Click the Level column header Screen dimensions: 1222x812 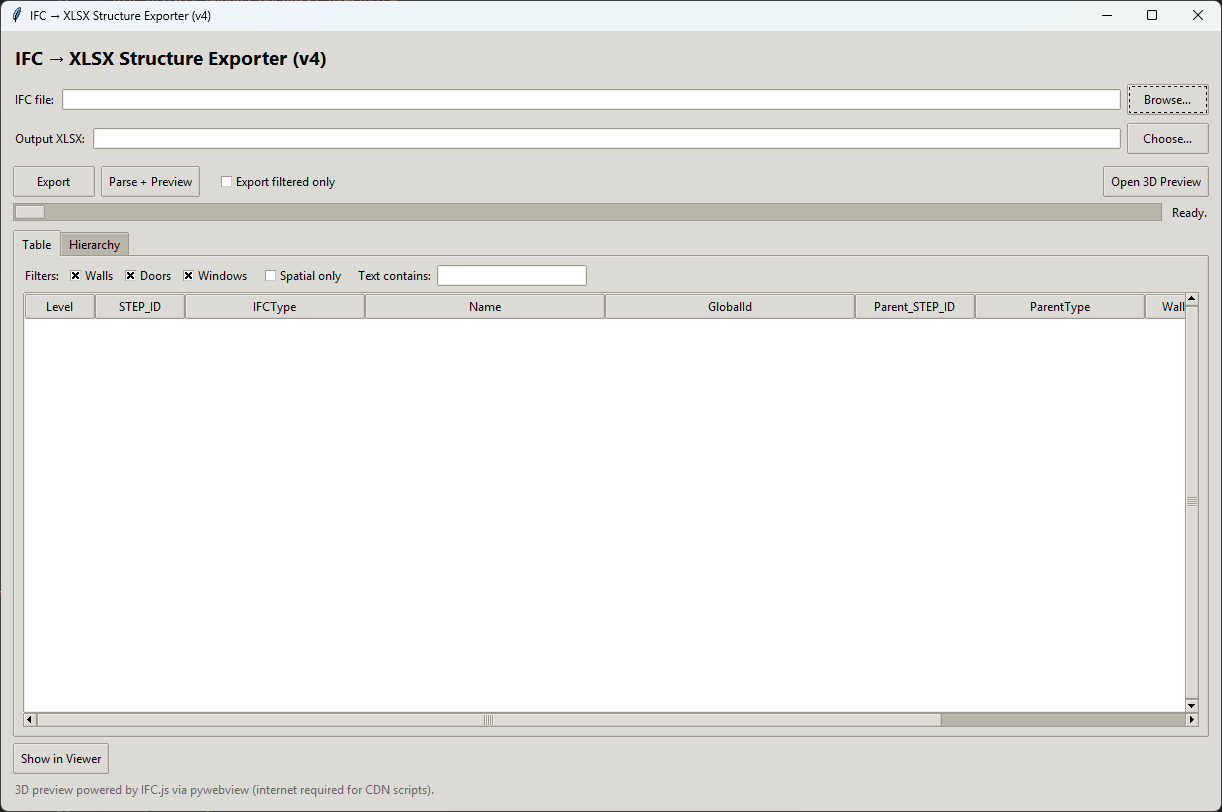click(60, 307)
